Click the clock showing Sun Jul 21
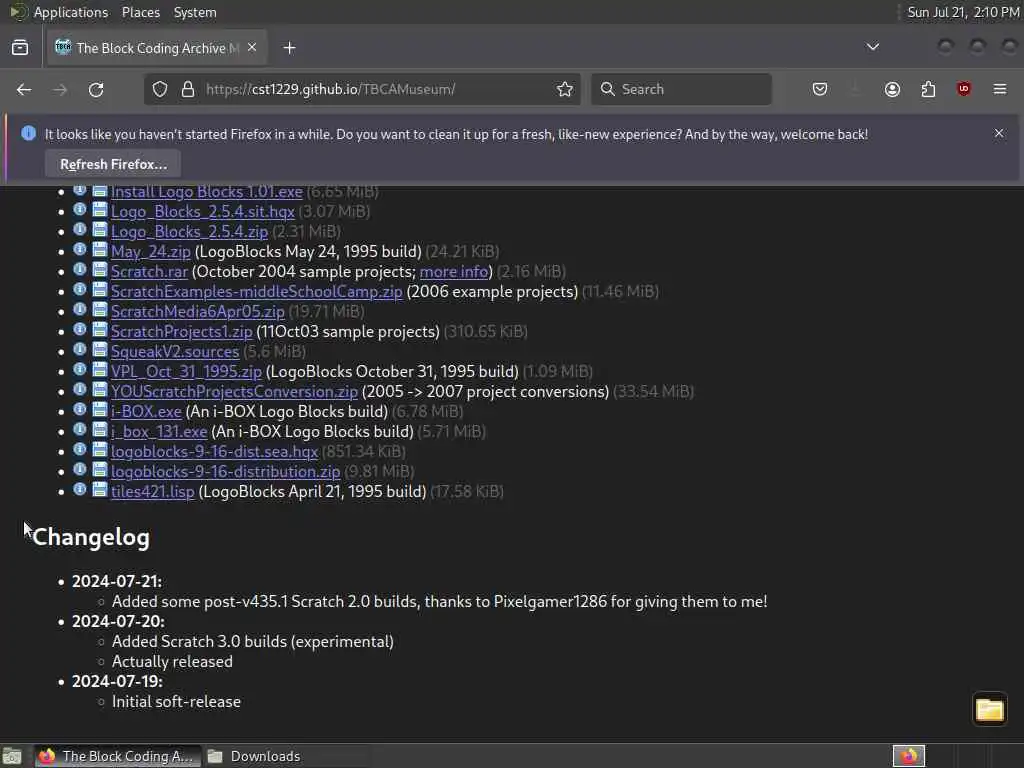 point(963,12)
